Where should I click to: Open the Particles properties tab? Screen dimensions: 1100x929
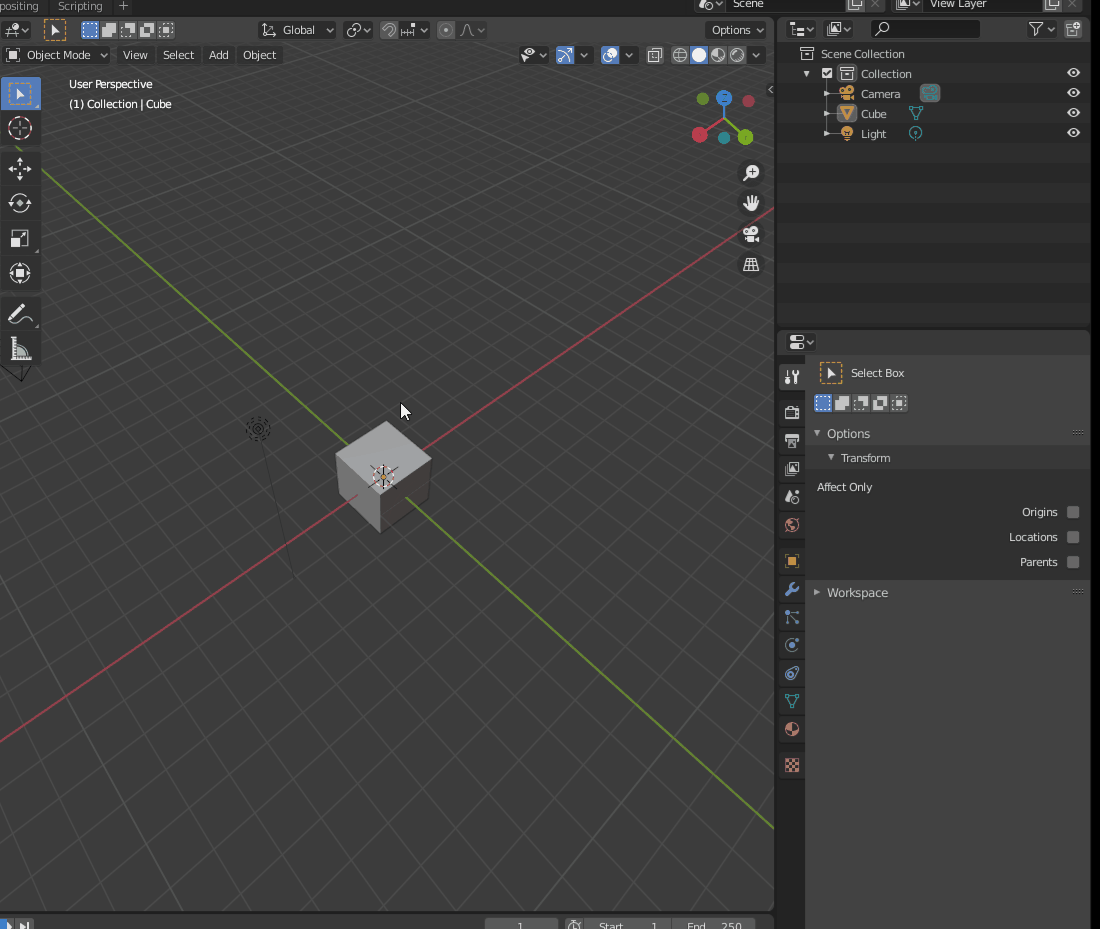[x=792, y=617]
